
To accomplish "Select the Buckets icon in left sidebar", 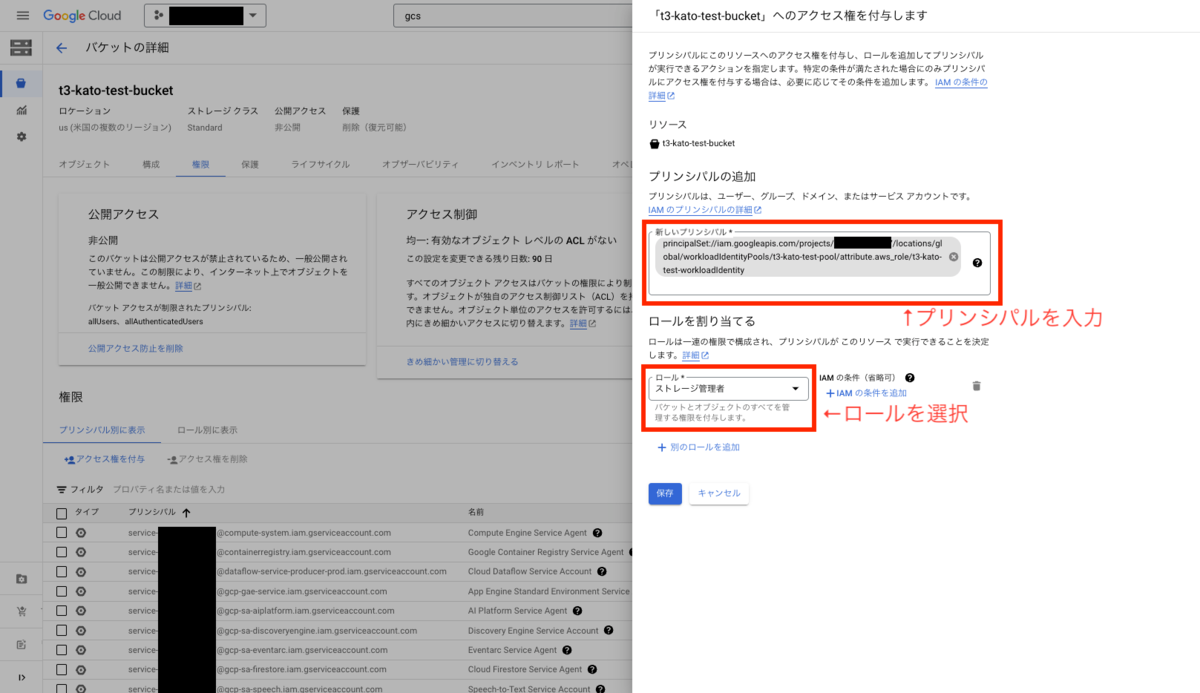I will [x=21, y=83].
